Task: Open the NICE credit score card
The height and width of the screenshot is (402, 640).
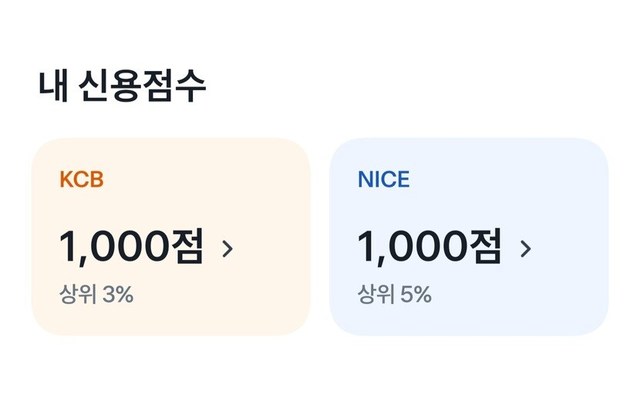Action: coord(468,236)
